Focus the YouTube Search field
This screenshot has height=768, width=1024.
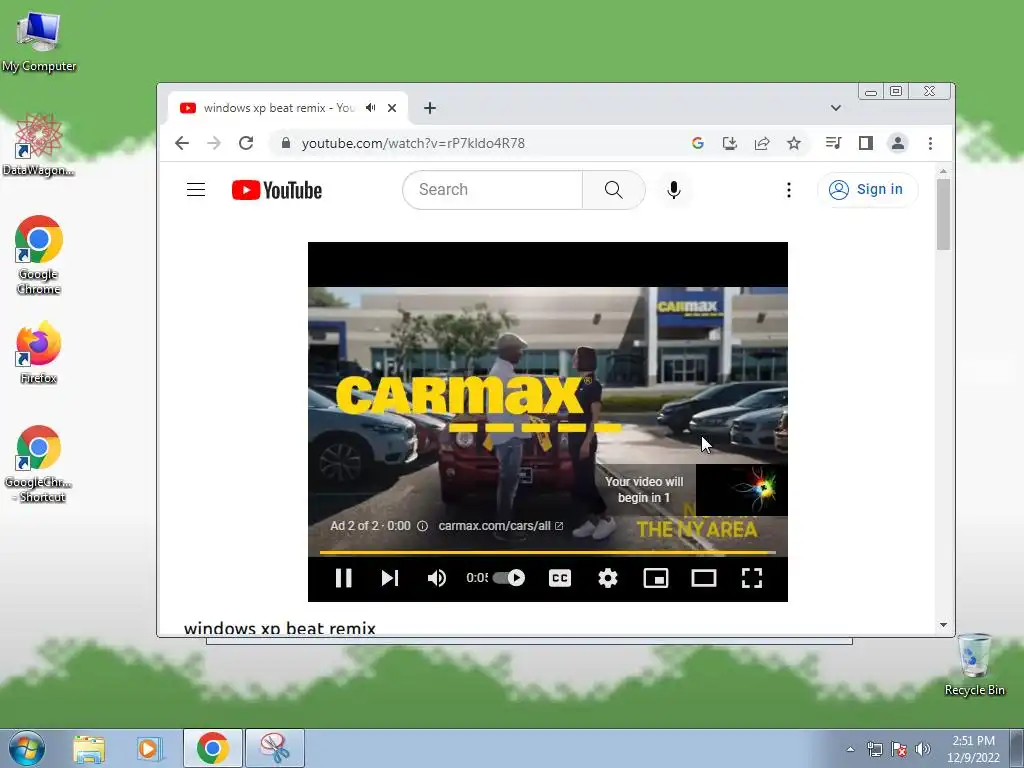pyautogui.click(x=492, y=190)
